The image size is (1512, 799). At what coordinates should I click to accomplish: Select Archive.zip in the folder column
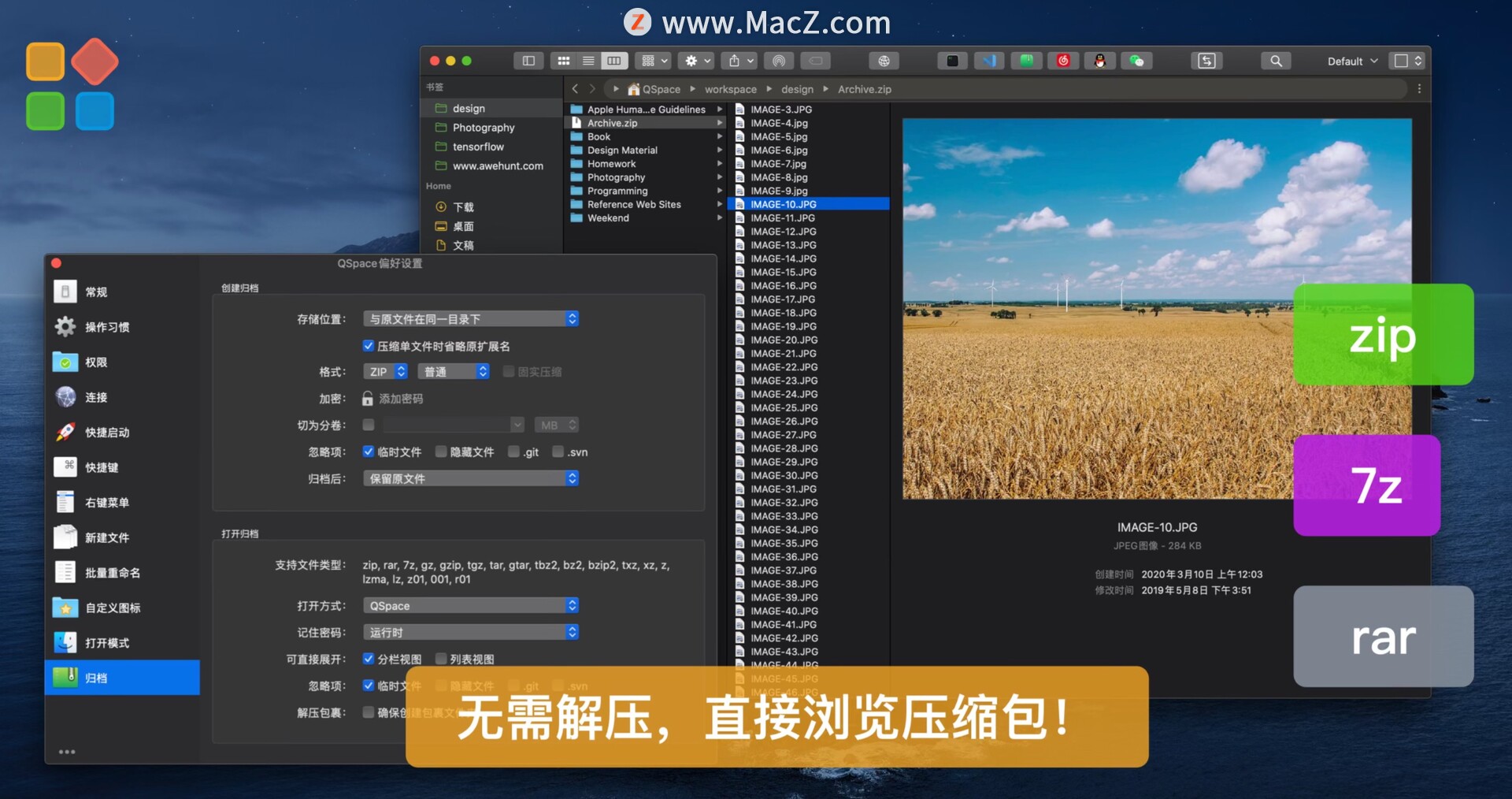[646, 123]
